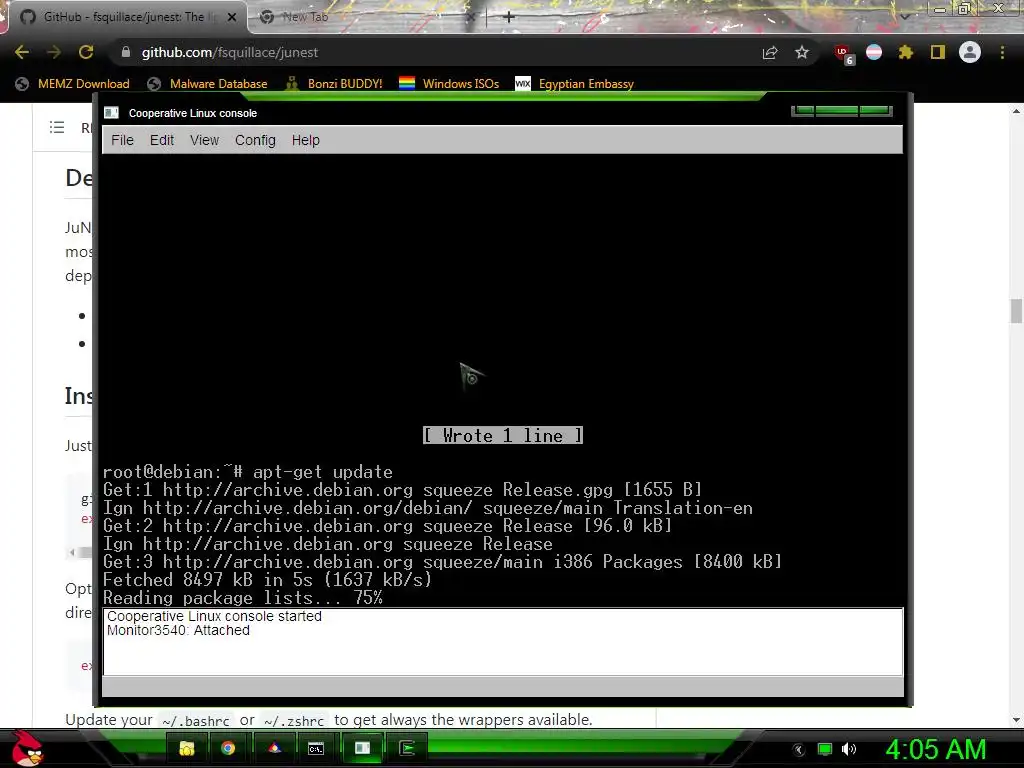Image resolution: width=1024 pixels, height=768 pixels.
Task: Click the Angry Birds start button
Action: (x=27, y=748)
